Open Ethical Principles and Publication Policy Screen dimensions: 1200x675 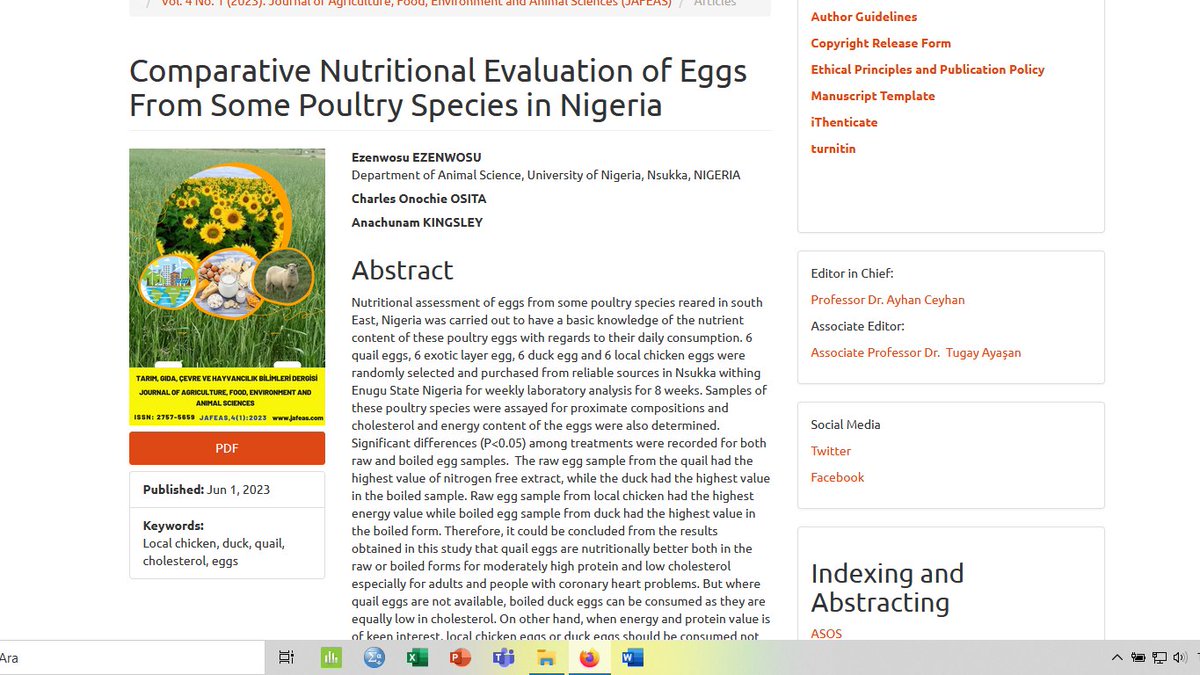pos(928,69)
